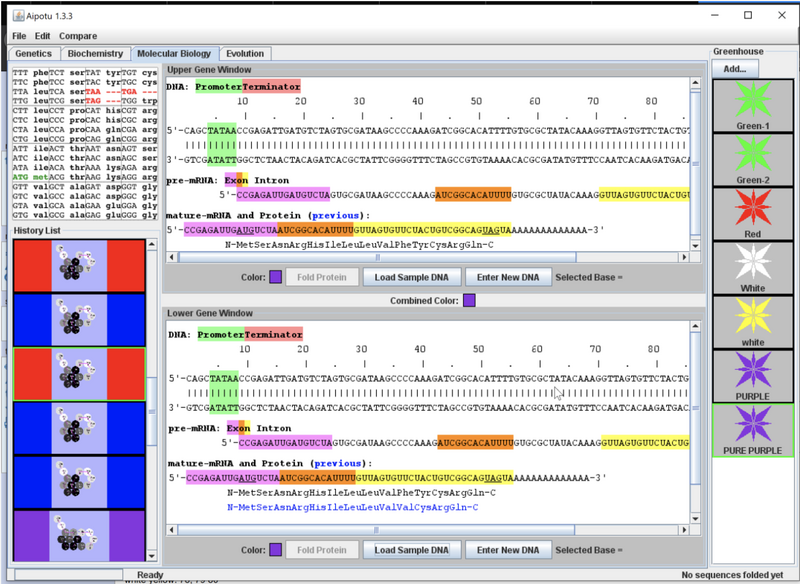Choose the White flower with capital W
The image size is (800, 584).
point(752,267)
